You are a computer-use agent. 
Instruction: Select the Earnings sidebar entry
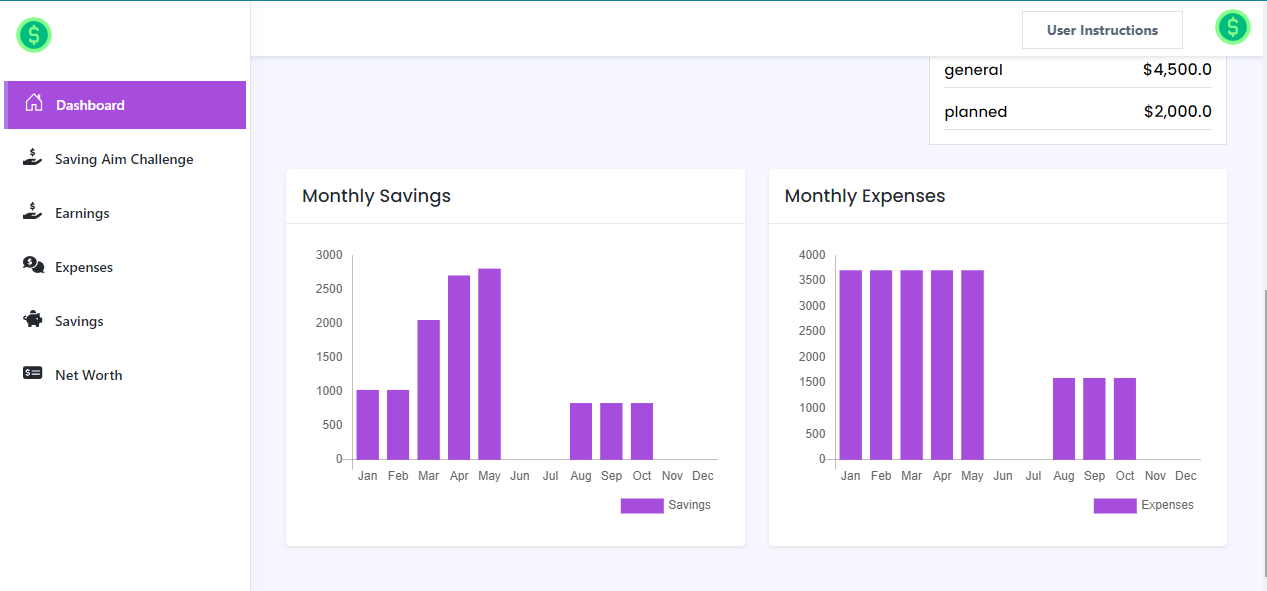tap(82, 213)
